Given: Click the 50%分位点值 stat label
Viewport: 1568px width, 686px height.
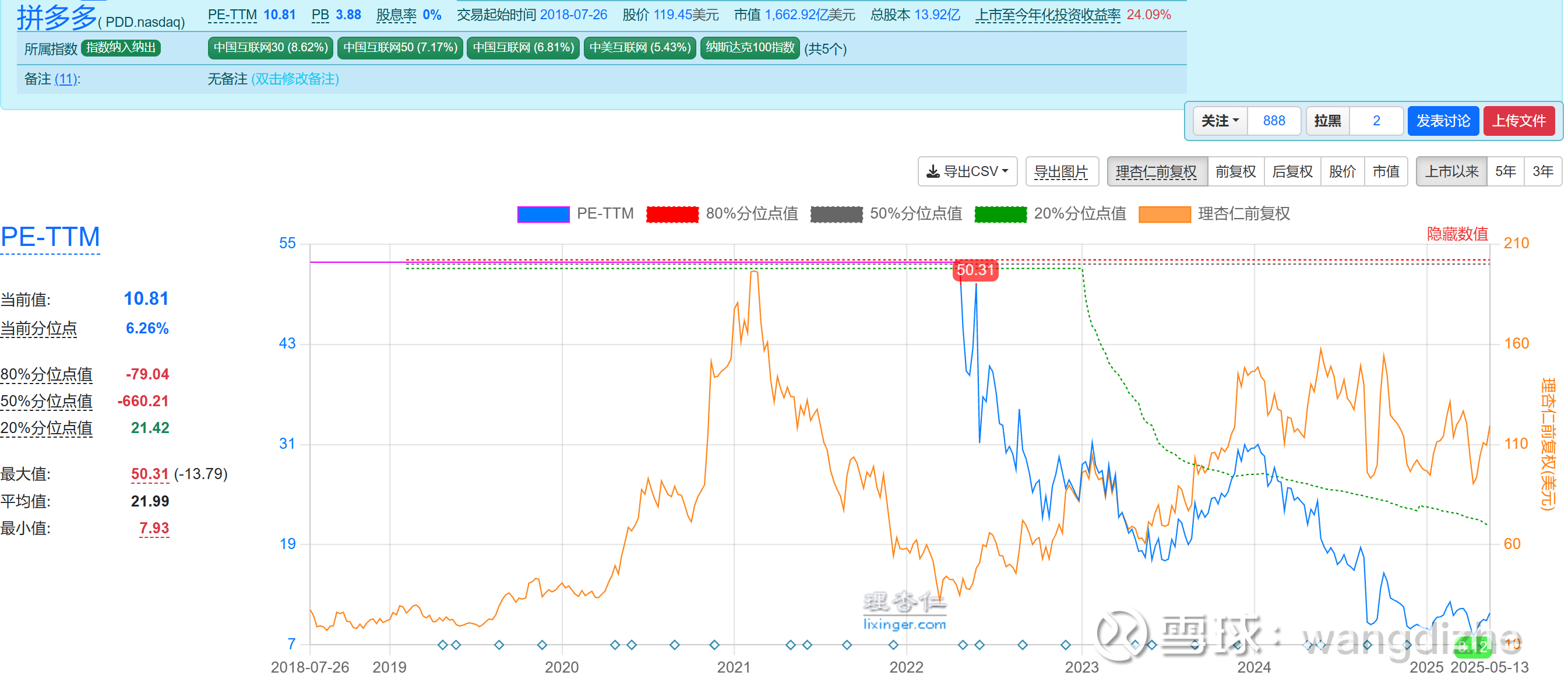Looking at the screenshot, I should pos(46,401).
